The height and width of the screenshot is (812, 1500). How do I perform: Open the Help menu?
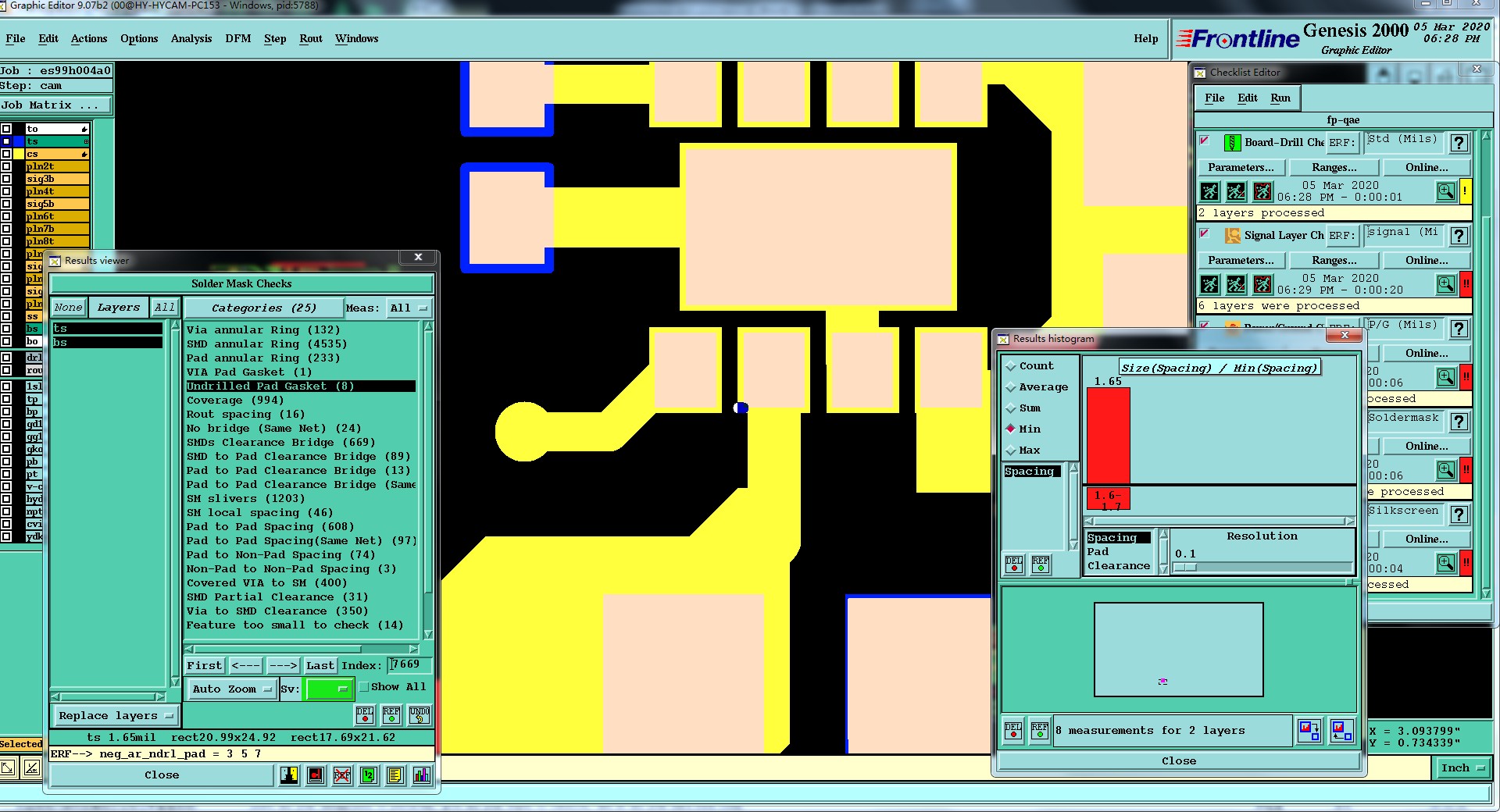point(1146,38)
